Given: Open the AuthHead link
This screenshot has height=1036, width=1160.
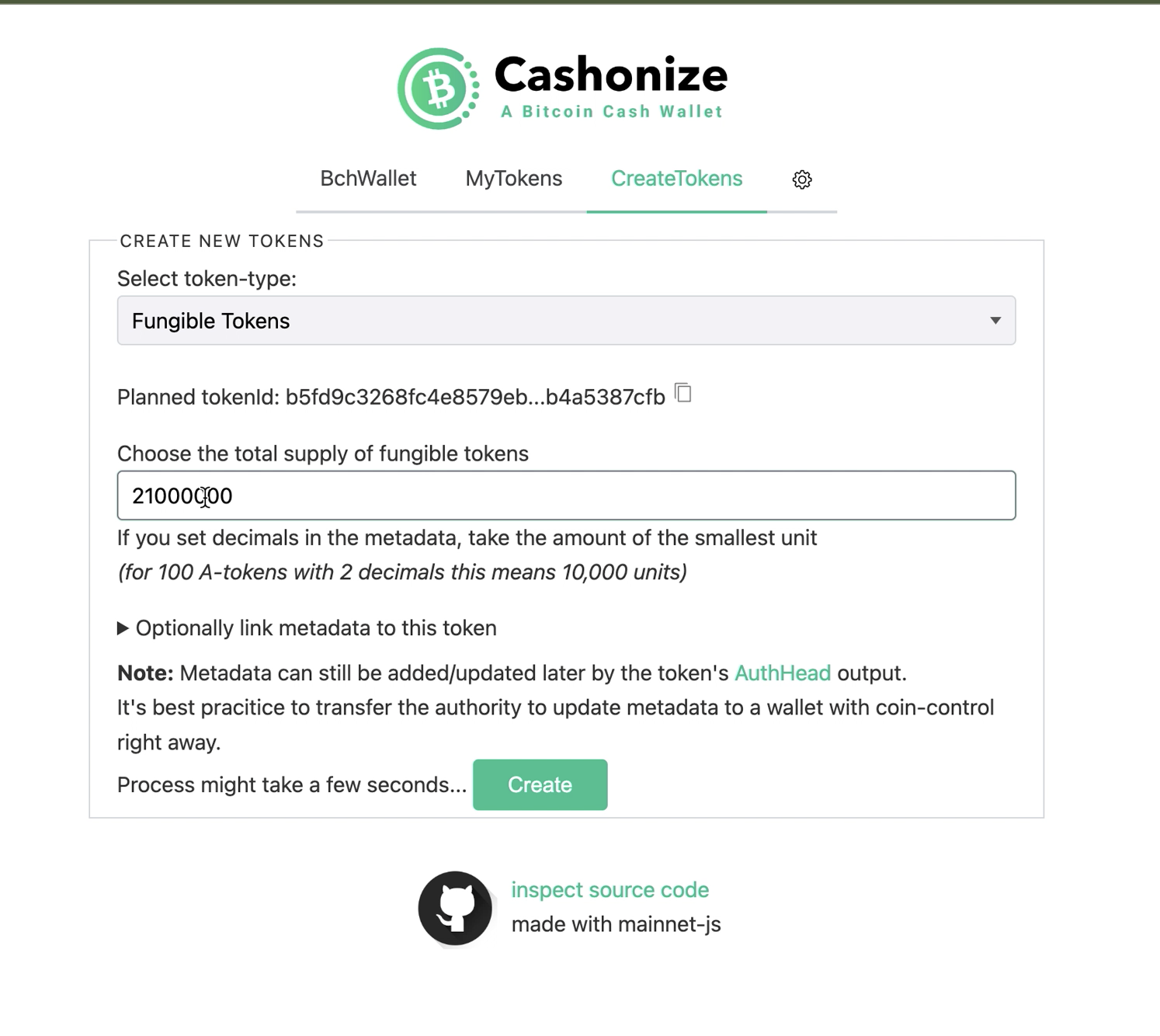Looking at the screenshot, I should (783, 673).
